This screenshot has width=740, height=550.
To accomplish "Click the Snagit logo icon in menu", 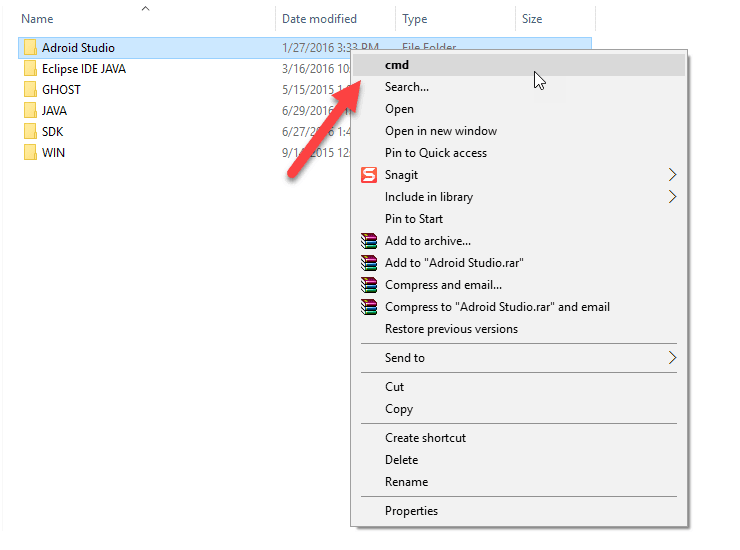I will pos(369,175).
